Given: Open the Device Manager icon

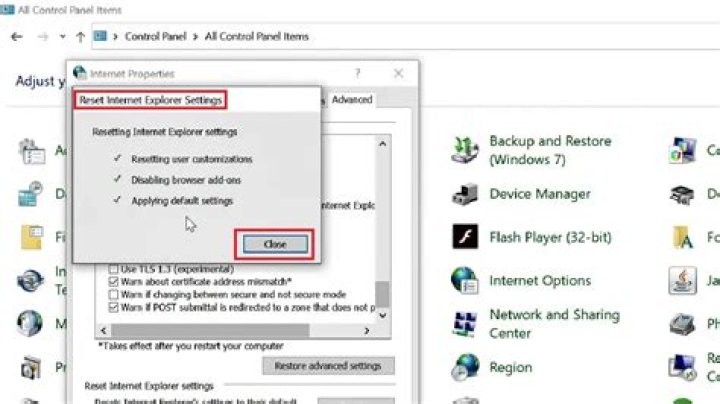Looking at the screenshot, I should 465,194.
